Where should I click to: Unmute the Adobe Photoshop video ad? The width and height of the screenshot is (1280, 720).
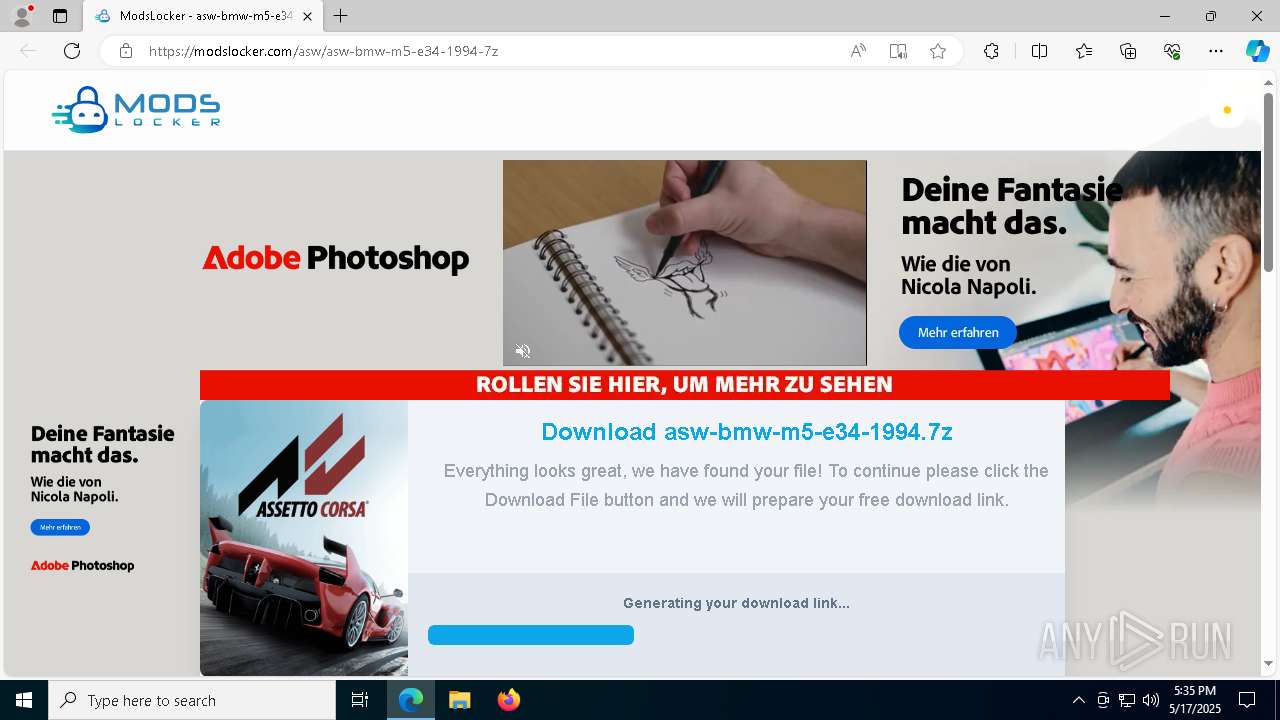pos(523,351)
